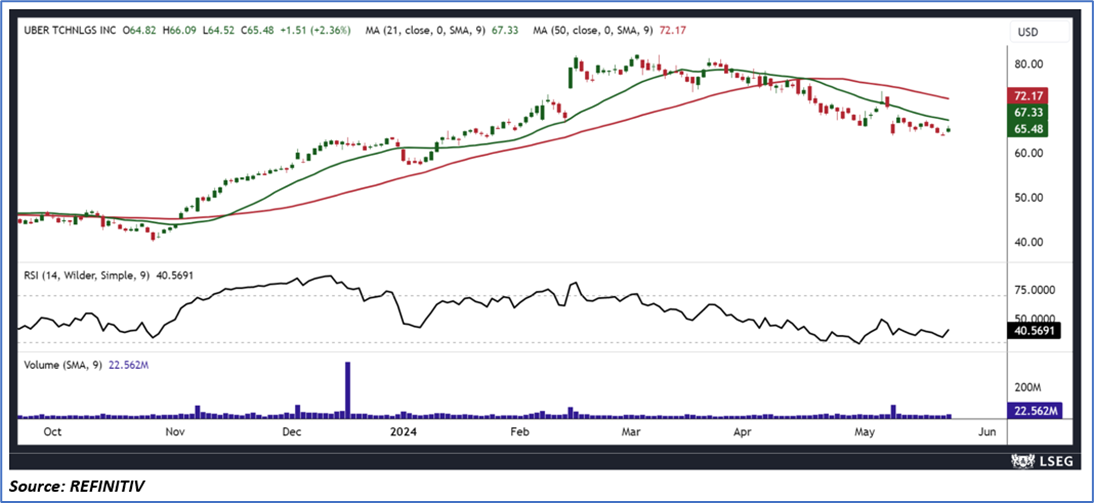
Task: Click the 80.00 price axis label
Action: click(1029, 63)
